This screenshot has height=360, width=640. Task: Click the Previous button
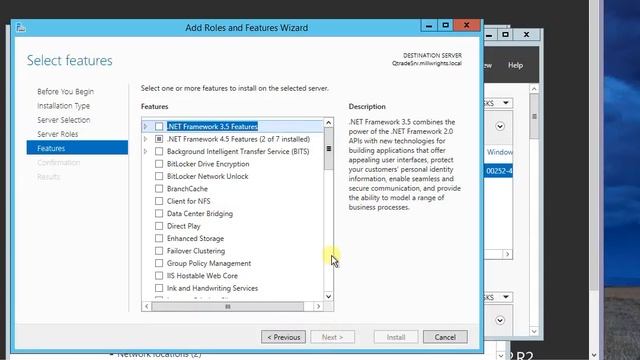(x=283, y=337)
